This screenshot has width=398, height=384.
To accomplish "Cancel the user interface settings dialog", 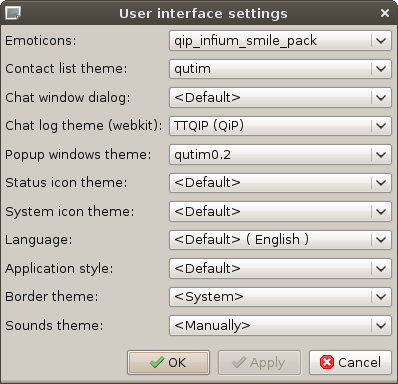I will coord(350,362).
